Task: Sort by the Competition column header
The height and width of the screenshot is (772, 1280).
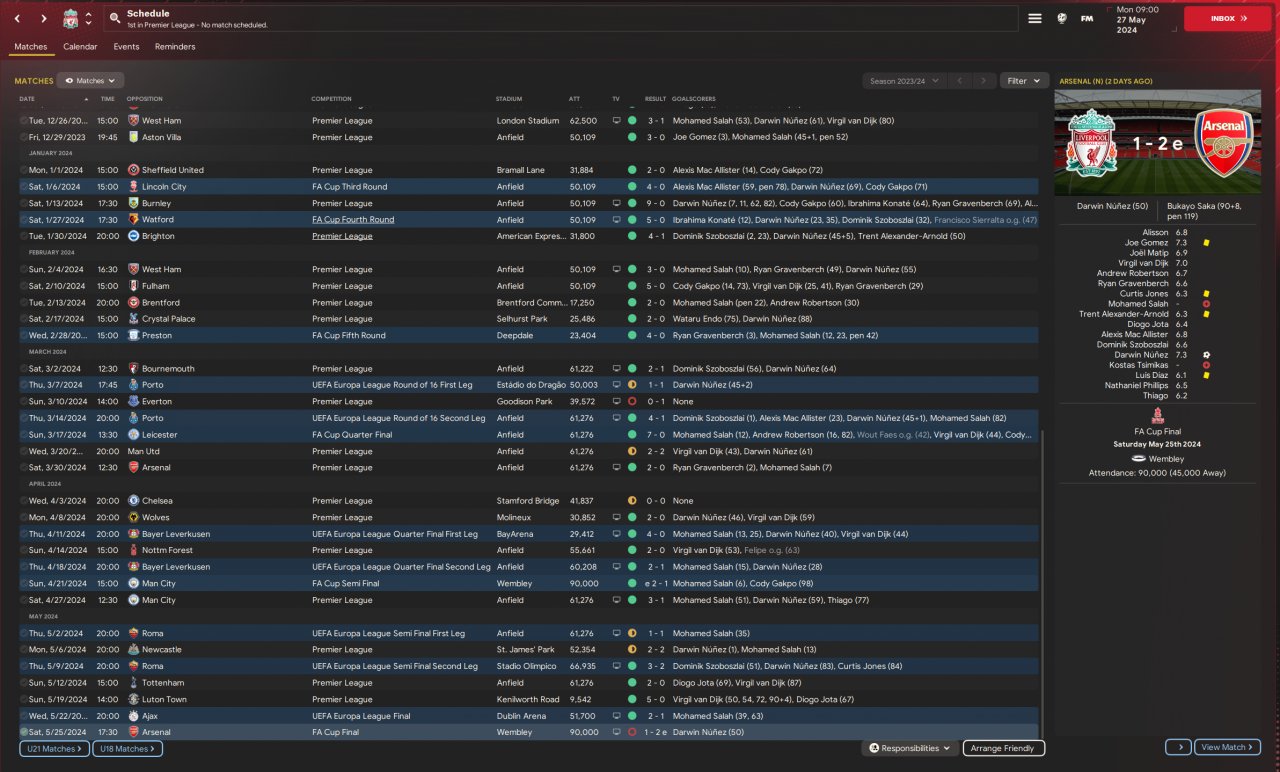Action: 331,99
